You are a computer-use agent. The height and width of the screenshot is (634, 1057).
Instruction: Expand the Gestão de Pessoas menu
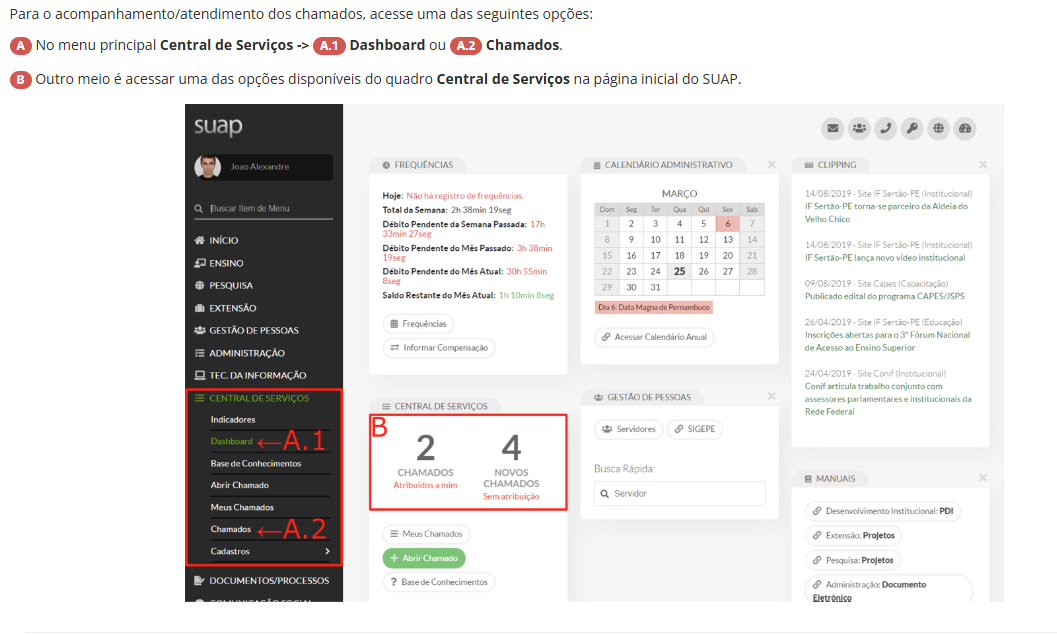(253, 331)
